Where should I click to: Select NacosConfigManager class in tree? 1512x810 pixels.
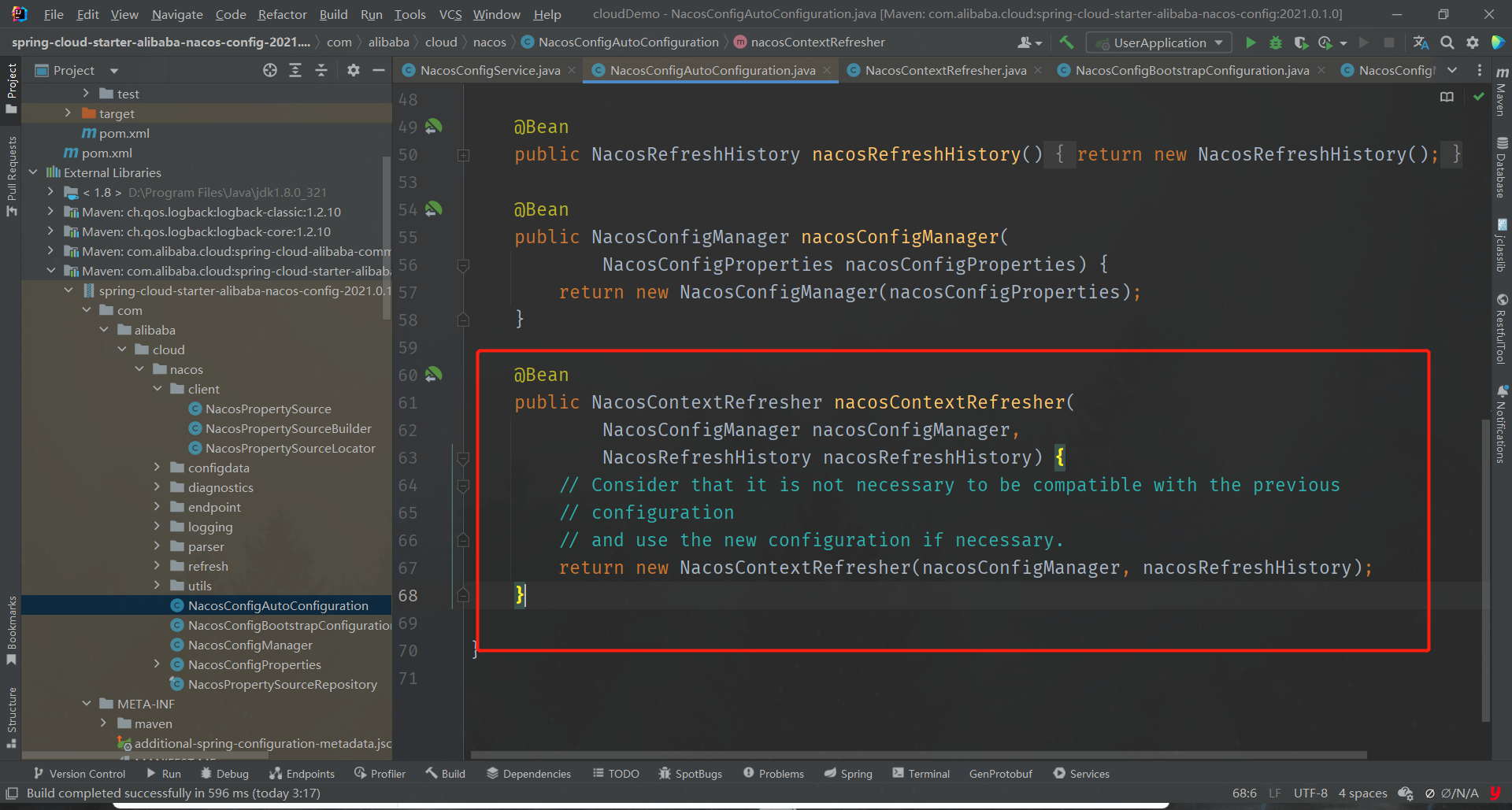(250, 645)
